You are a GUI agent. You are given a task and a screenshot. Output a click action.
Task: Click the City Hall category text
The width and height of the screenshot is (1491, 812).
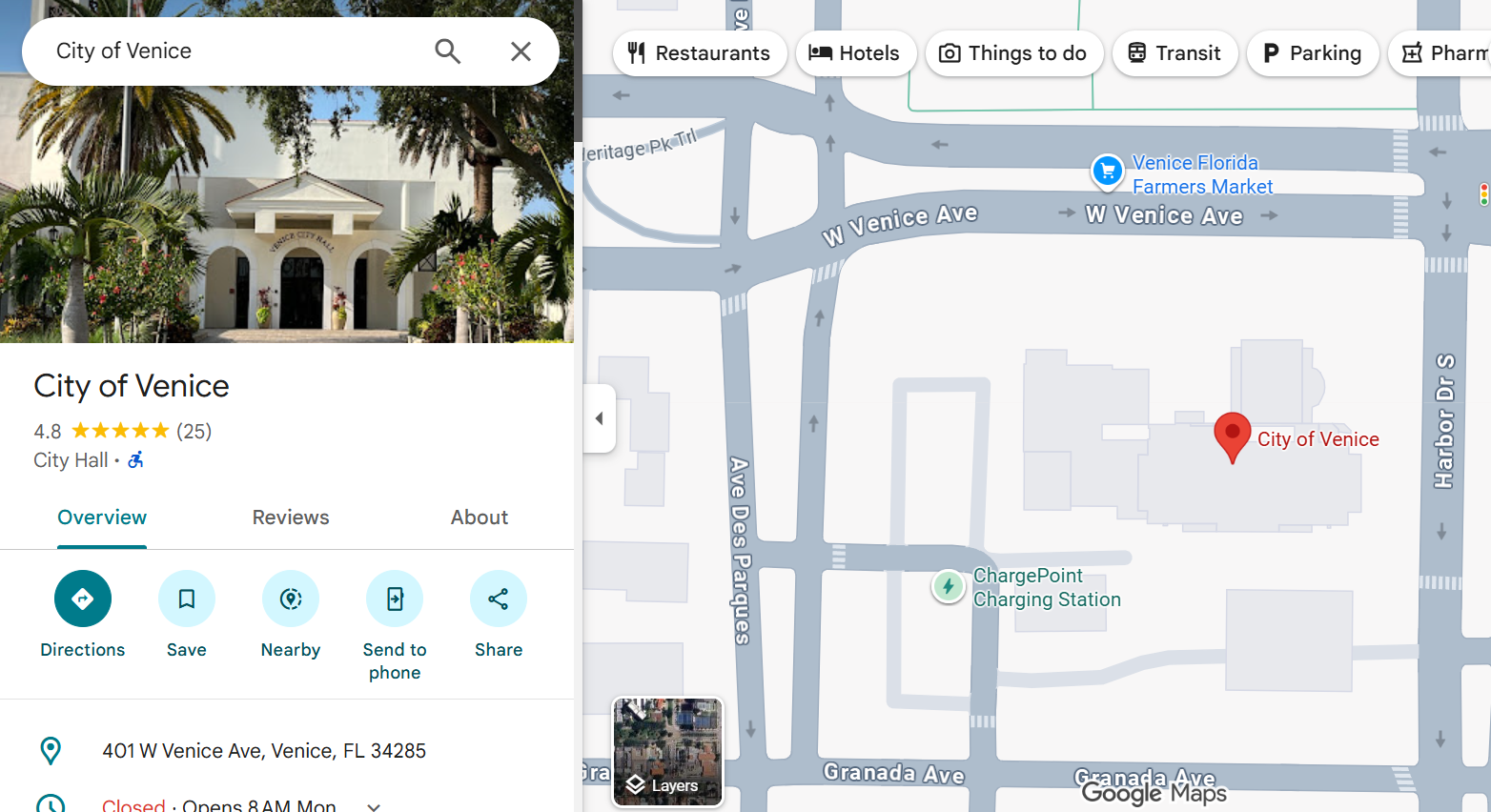pyautogui.click(x=71, y=460)
